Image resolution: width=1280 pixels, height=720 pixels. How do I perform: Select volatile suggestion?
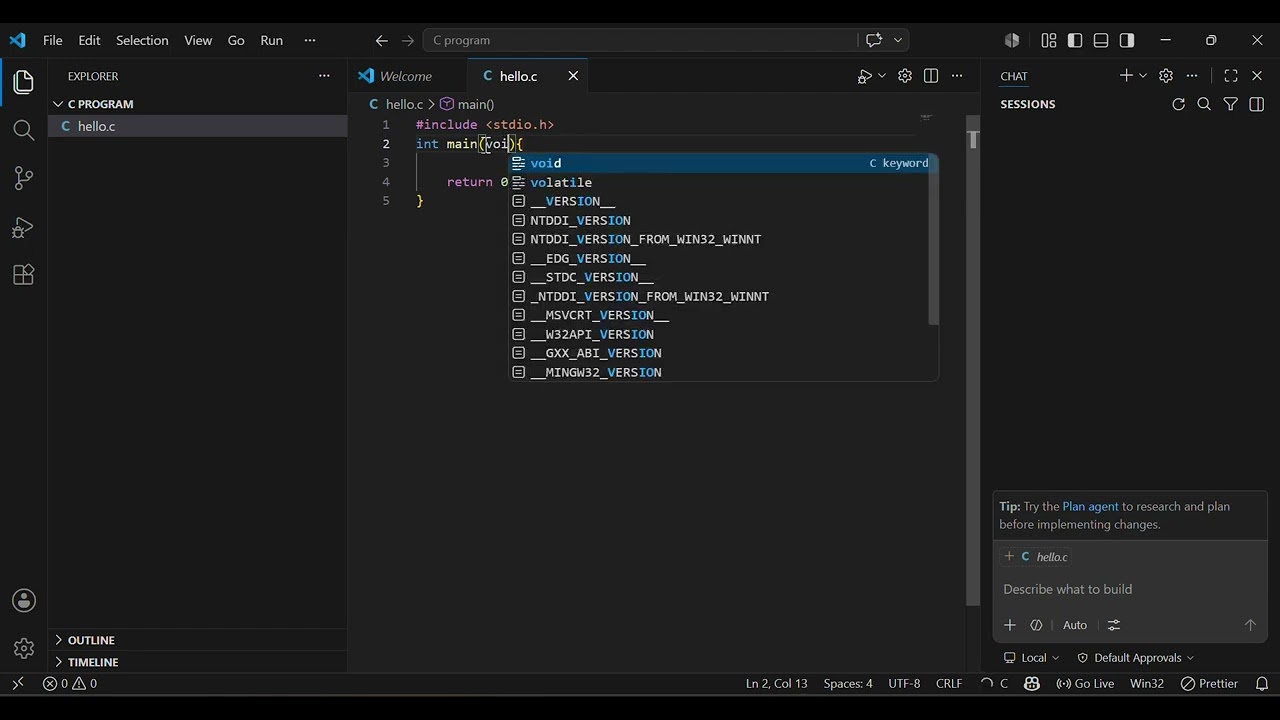click(x=719, y=182)
